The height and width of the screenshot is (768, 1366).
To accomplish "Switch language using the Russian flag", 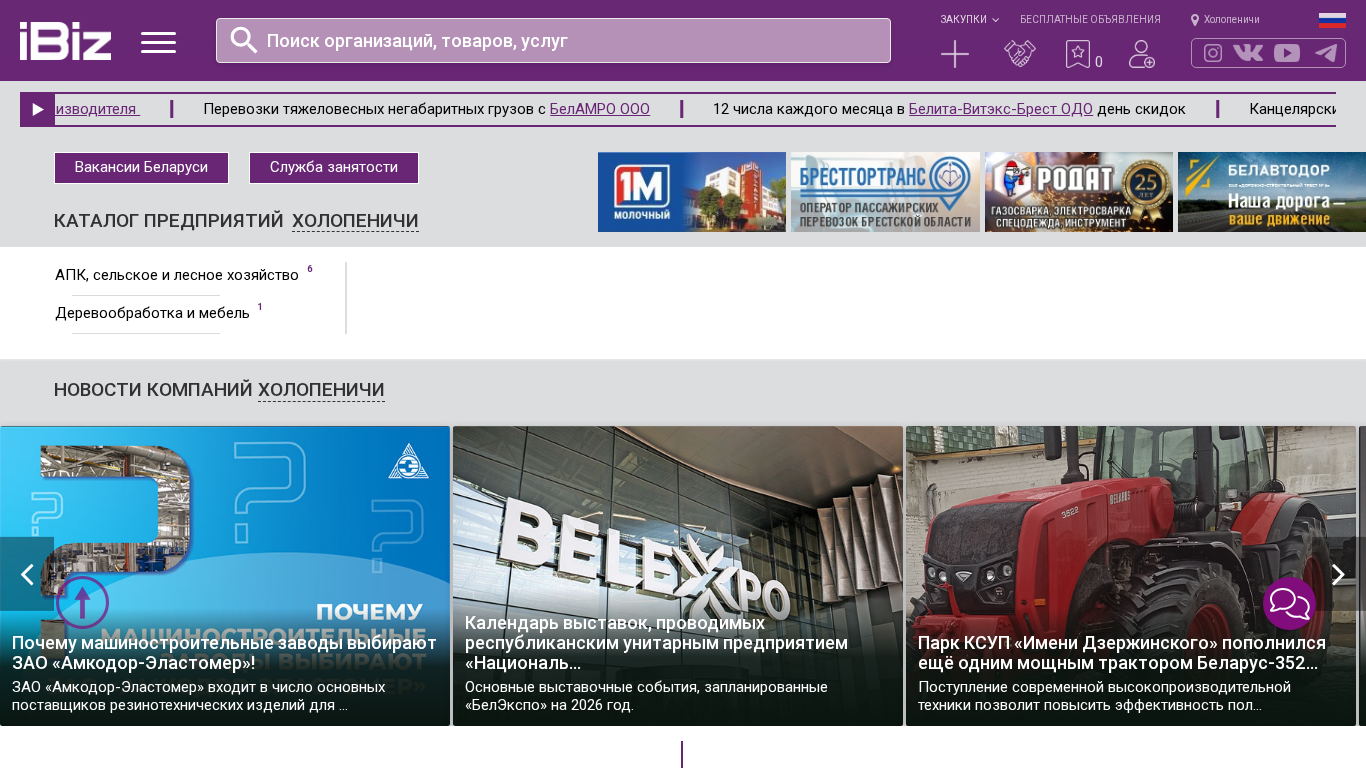I will (1332, 20).
